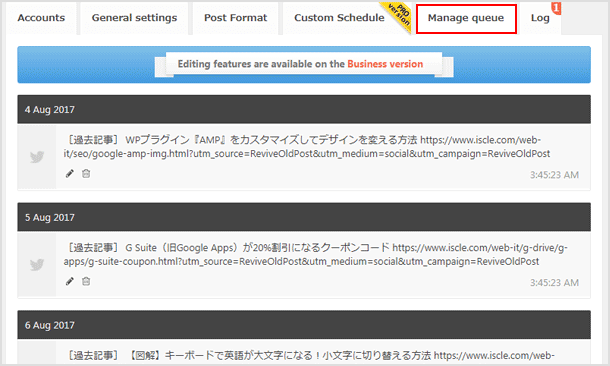Click the AMP customization post text
610x366 pixels.
point(307,147)
